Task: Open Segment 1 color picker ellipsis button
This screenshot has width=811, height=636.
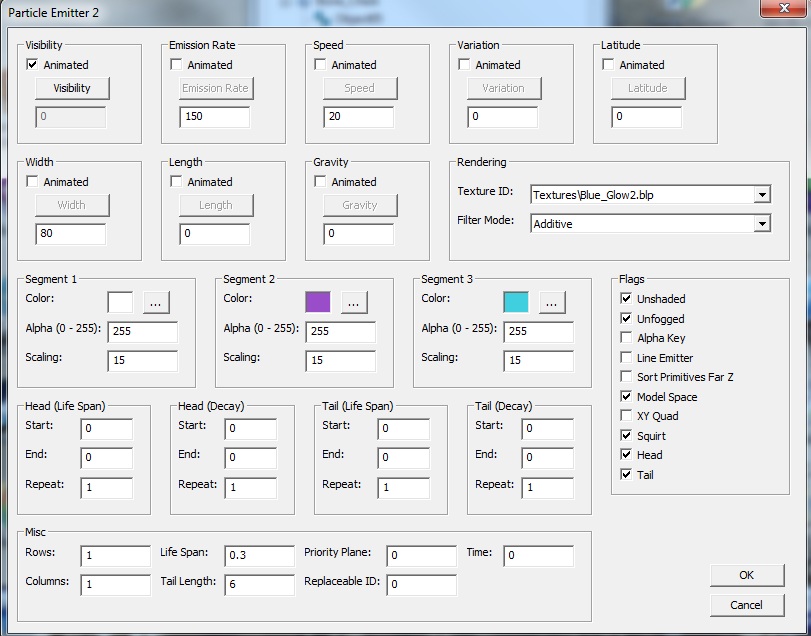Action: 156,303
